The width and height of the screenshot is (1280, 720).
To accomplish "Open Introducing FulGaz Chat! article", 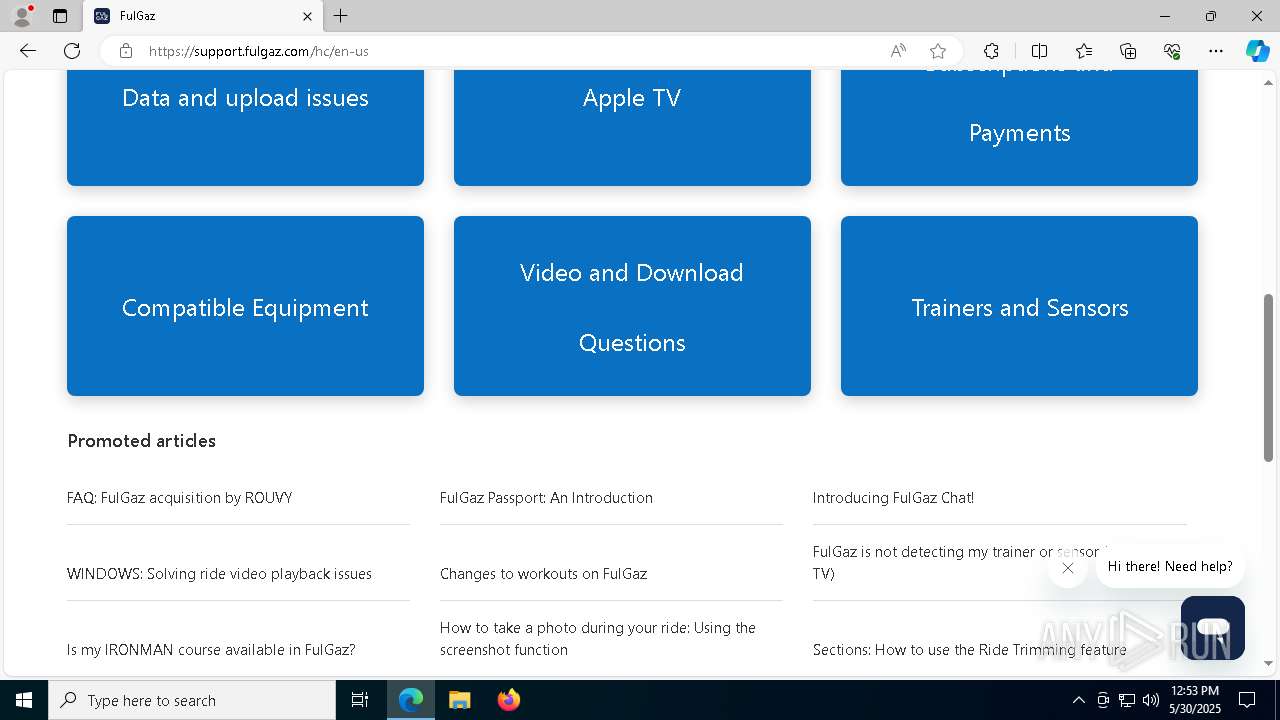I will tap(893, 498).
